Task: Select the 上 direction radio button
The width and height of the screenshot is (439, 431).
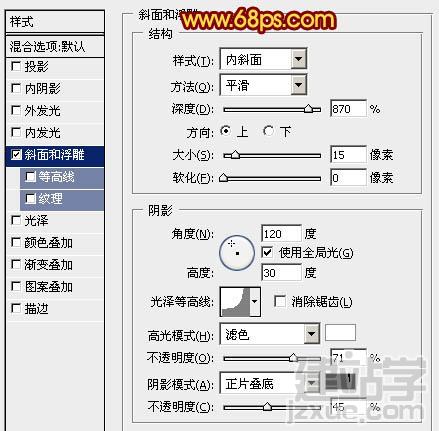Action: pyautogui.click(x=226, y=131)
